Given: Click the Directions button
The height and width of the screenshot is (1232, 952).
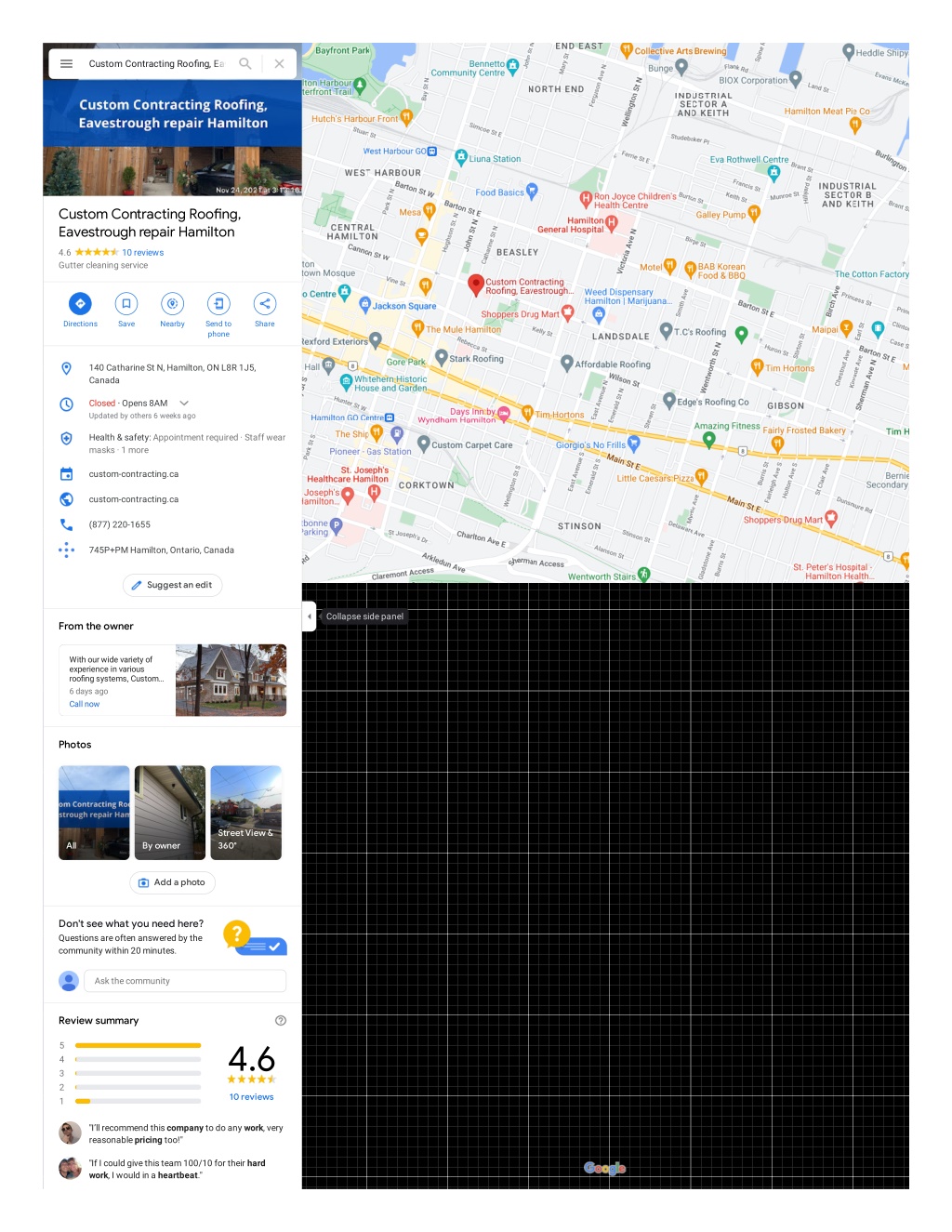Looking at the screenshot, I should (80, 304).
